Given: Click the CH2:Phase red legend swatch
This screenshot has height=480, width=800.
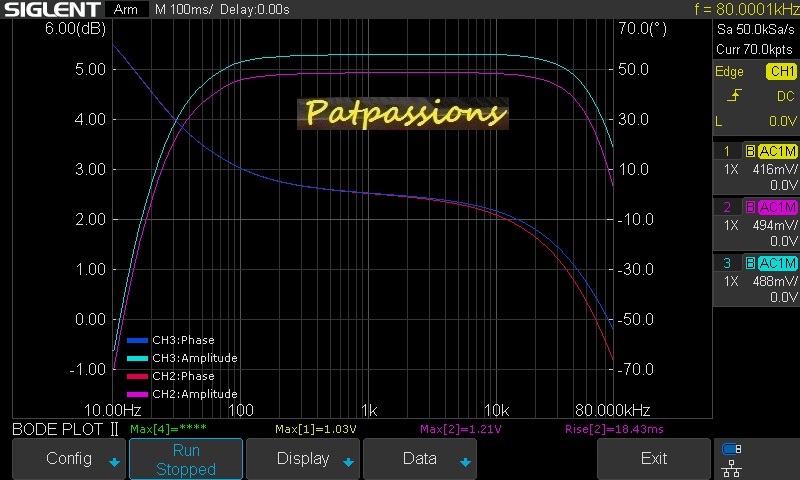Looking at the screenshot, I should (137, 376).
